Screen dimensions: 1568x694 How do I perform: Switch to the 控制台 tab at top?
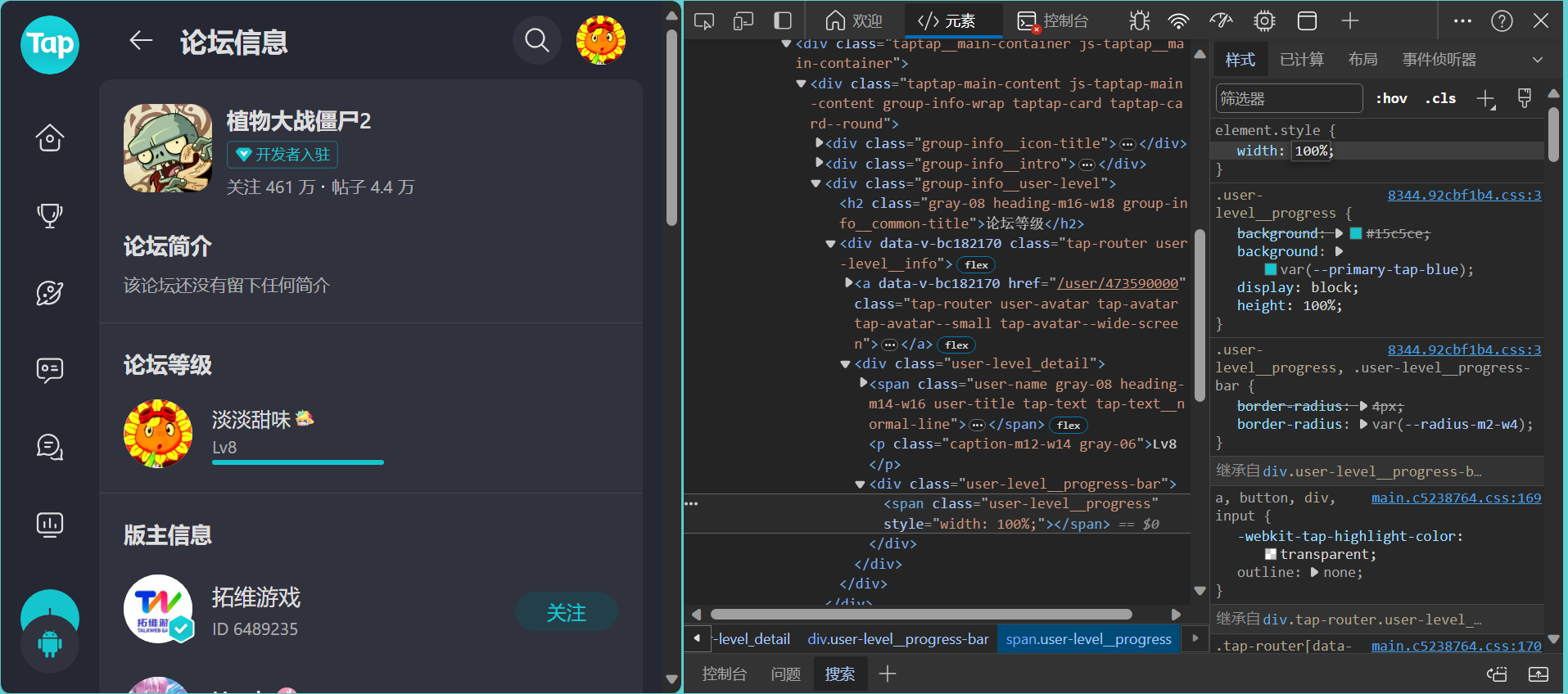(x=1052, y=20)
